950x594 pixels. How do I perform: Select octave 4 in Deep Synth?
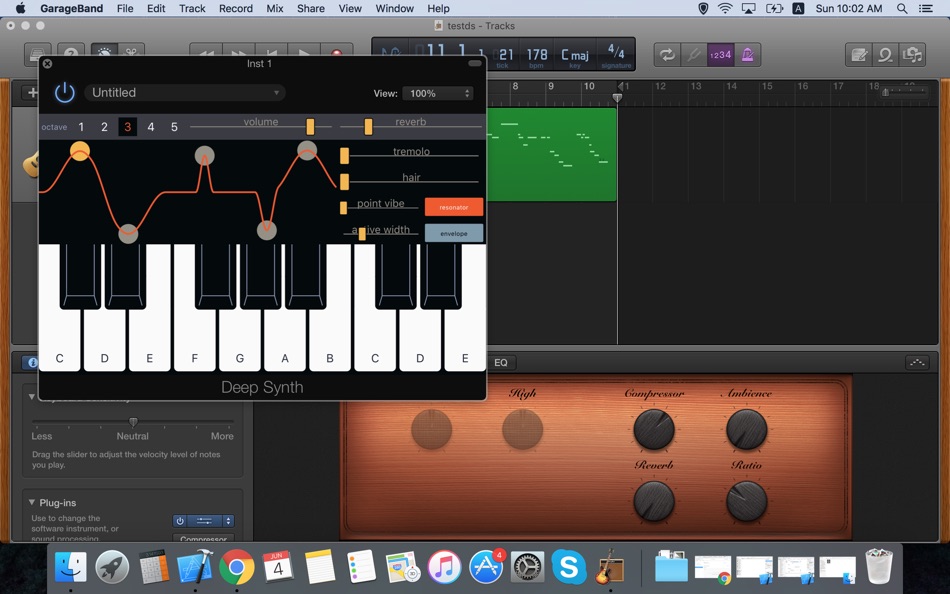(150, 127)
